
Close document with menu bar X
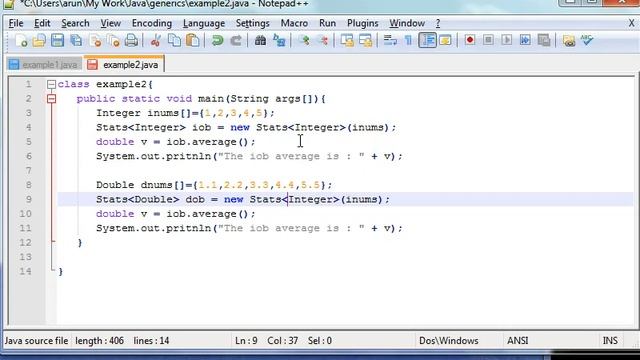coord(631,23)
